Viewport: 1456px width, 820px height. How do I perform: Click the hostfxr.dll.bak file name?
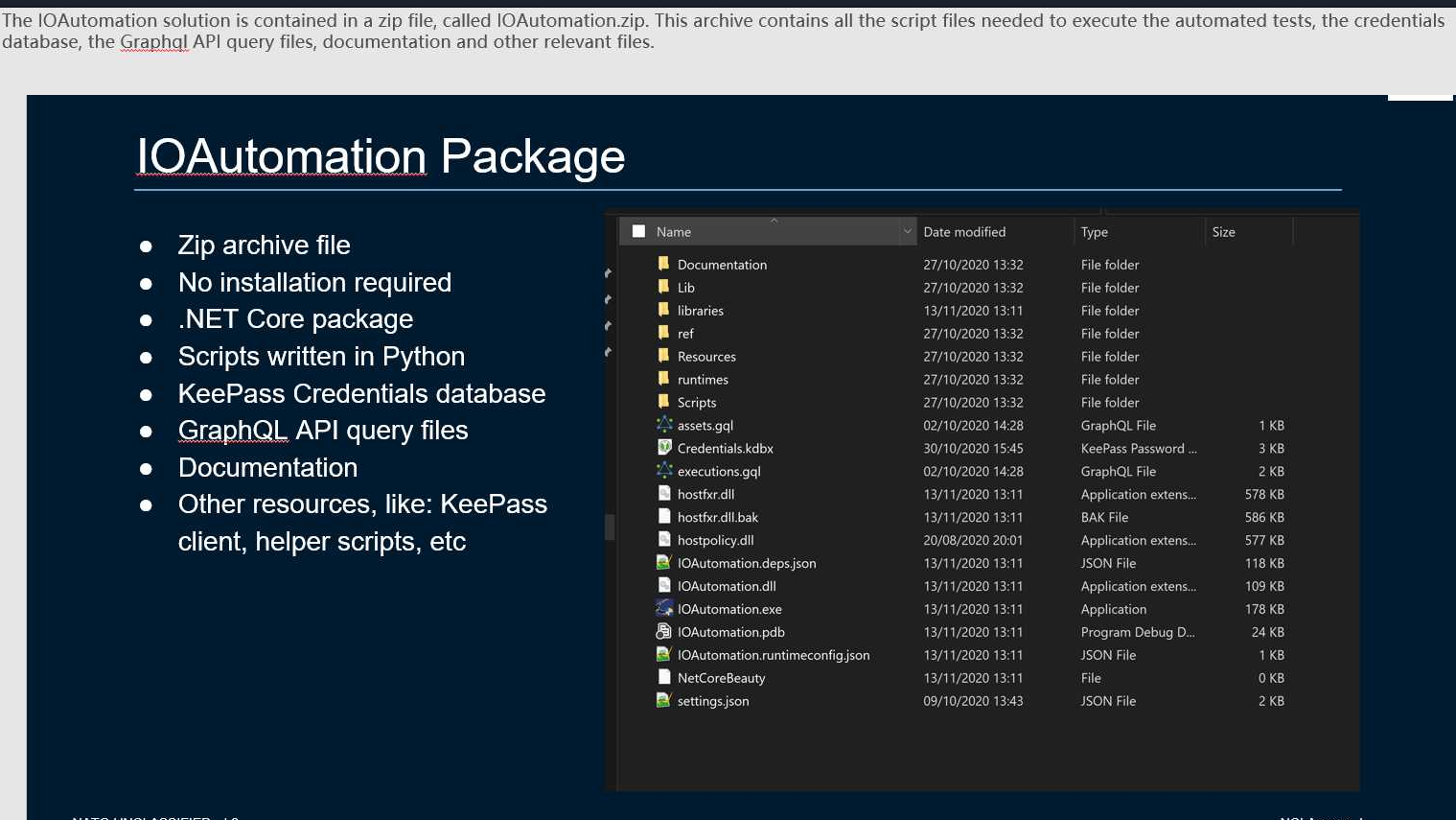click(x=717, y=517)
